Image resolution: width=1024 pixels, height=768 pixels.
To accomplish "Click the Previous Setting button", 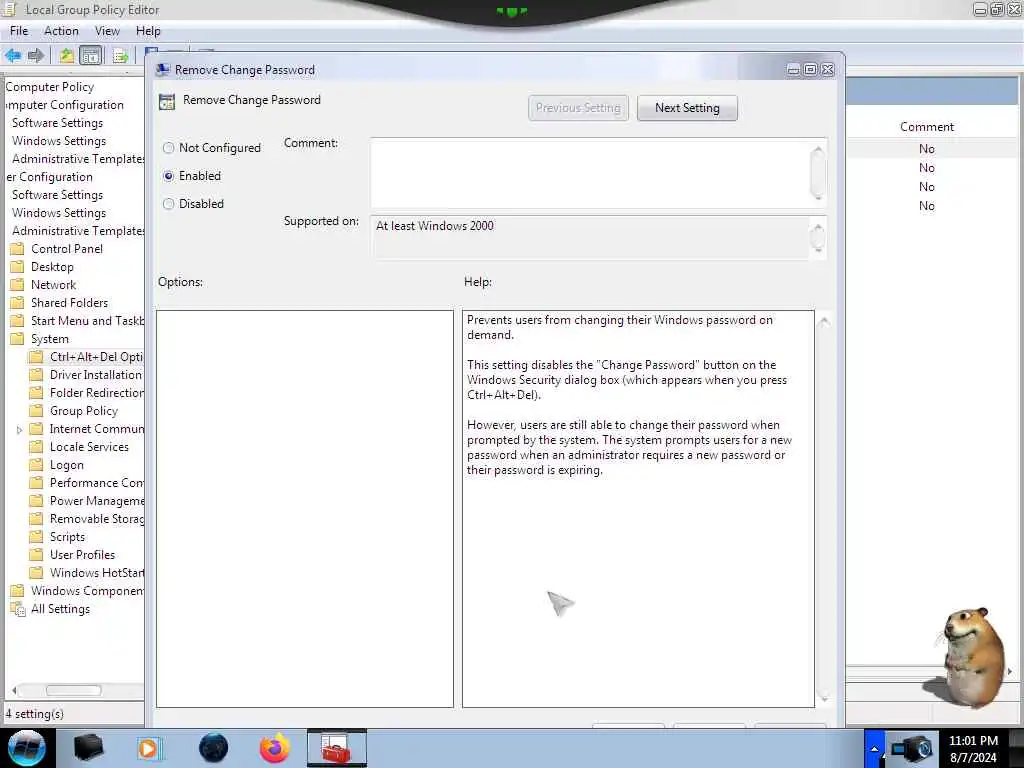I will (x=578, y=108).
